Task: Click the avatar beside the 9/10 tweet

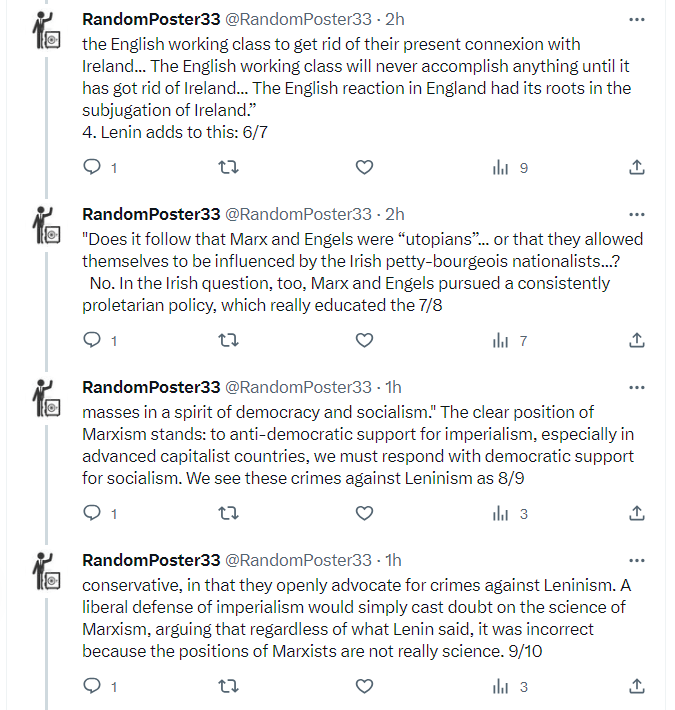Action: coord(46,577)
